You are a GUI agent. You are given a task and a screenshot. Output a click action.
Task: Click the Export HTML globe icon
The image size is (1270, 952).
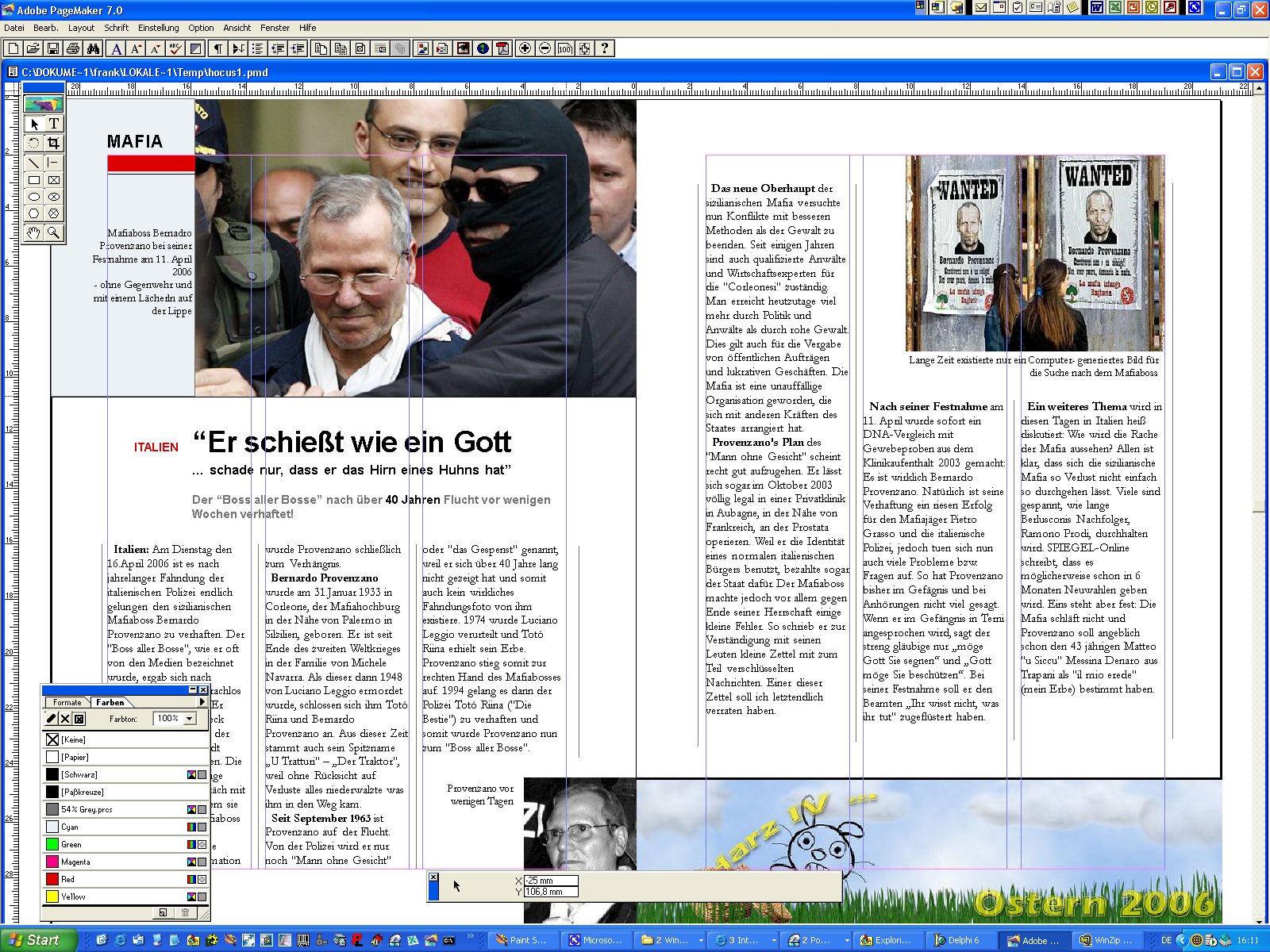pyautogui.click(x=483, y=48)
